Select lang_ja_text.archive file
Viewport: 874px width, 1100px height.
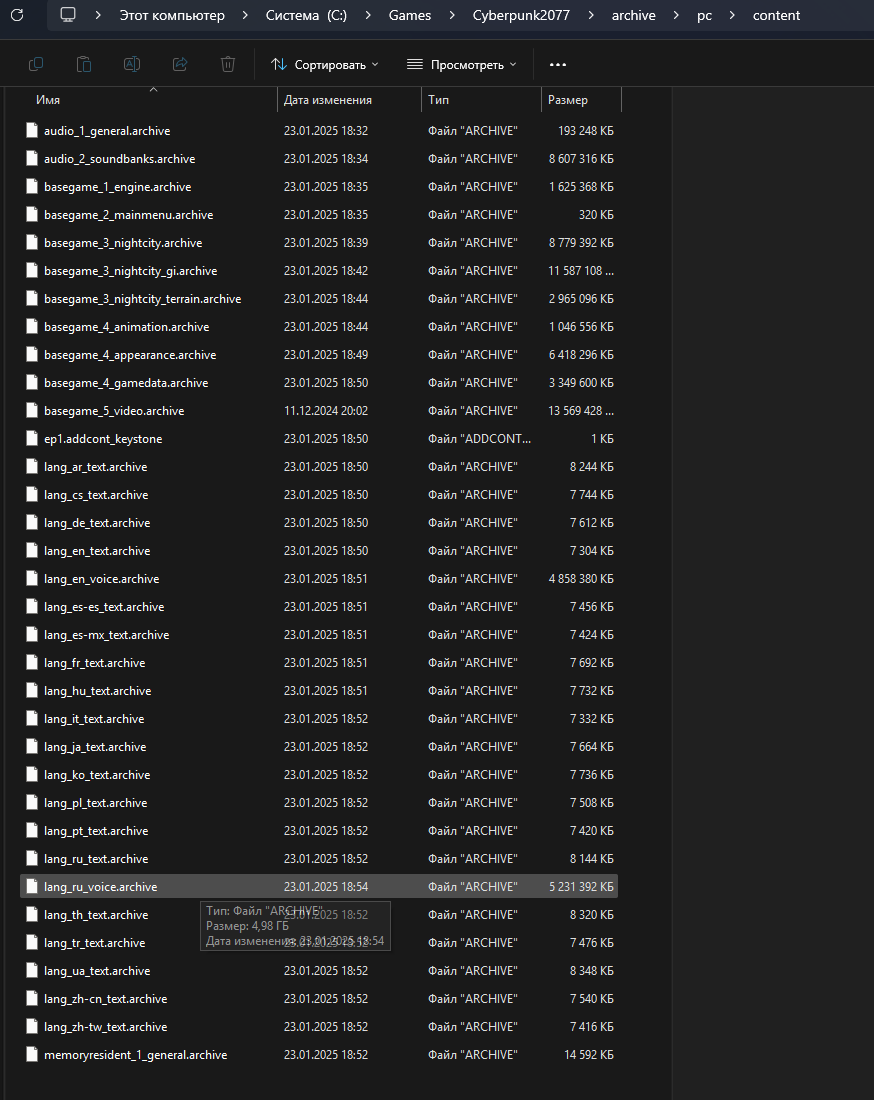point(319,746)
